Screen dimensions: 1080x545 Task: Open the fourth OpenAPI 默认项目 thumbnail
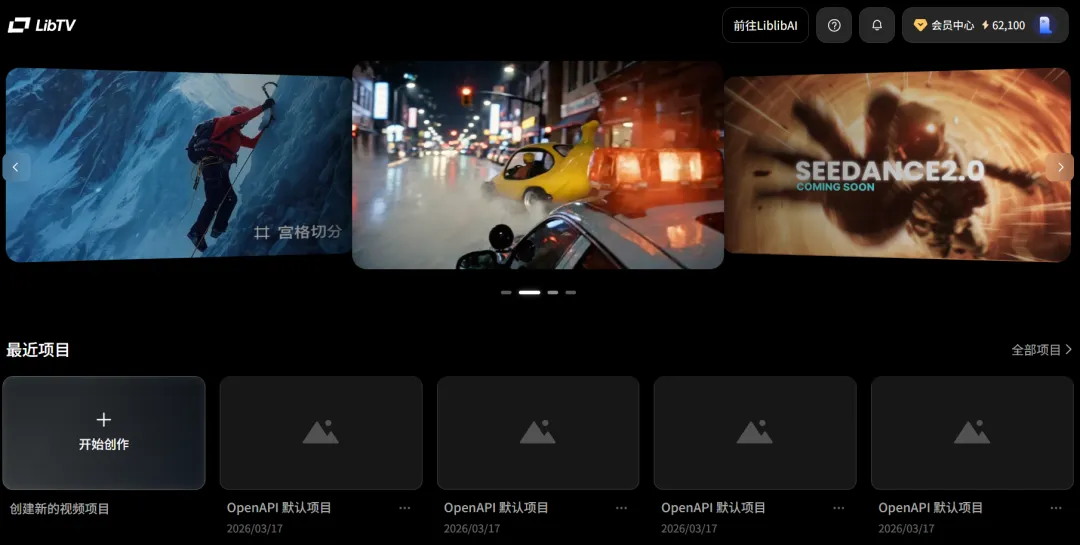[972, 433]
